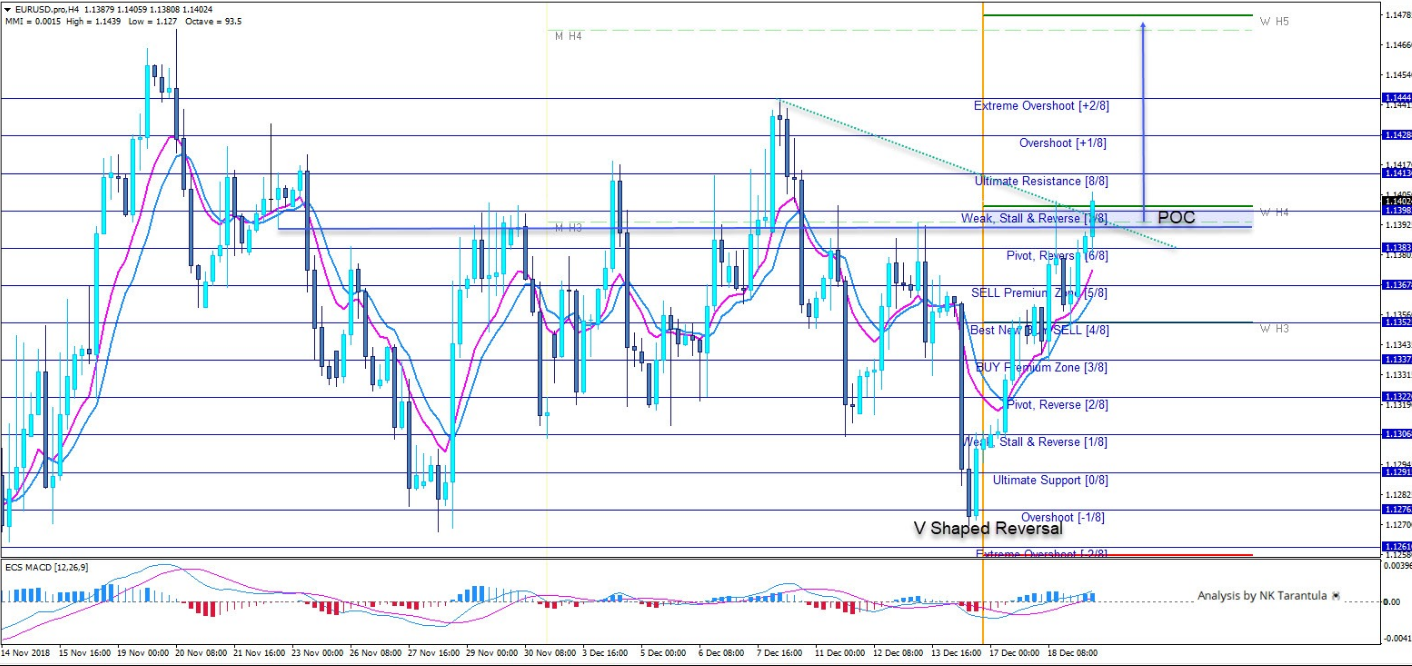The height and width of the screenshot is (666, 1412).
Task: Click the MMI = 0.0015 indicator readout
Action: point(32,21)
